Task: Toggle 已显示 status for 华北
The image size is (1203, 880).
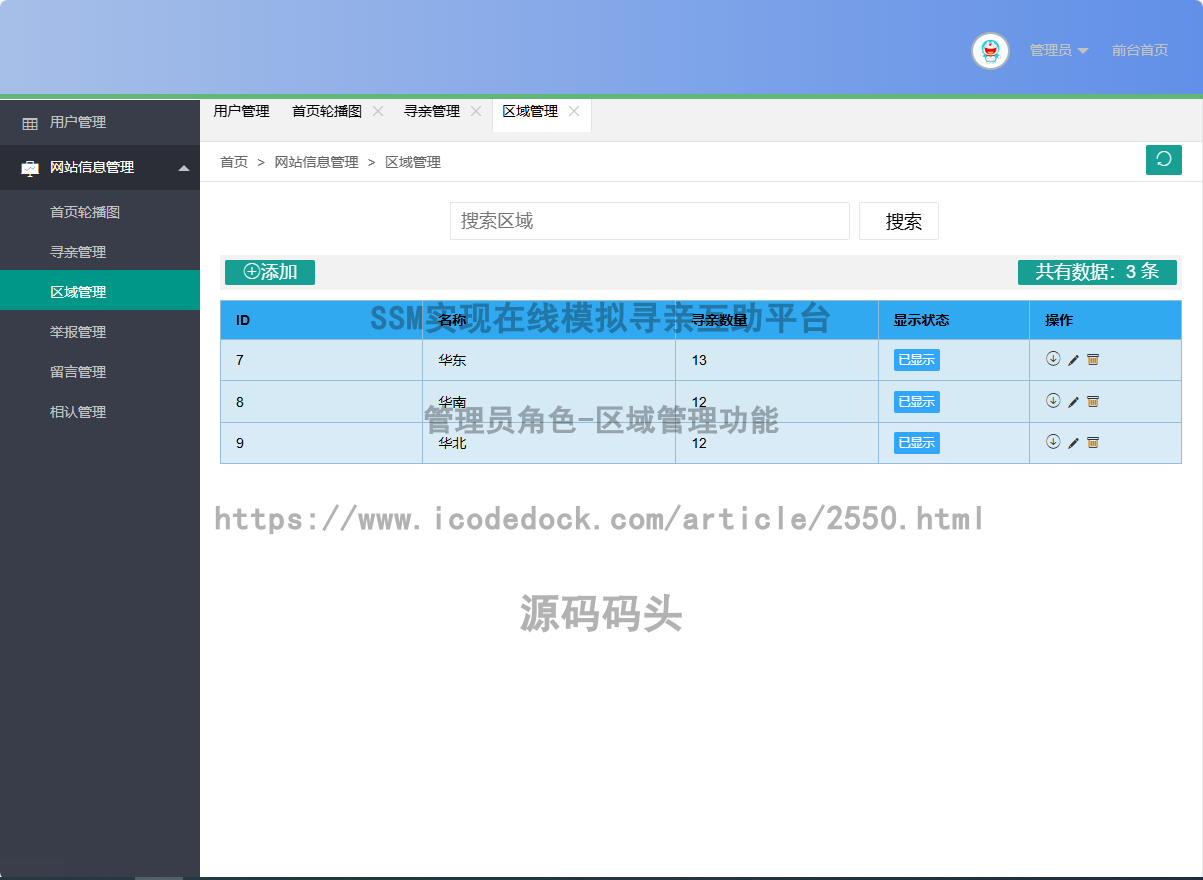Action: pyautogui.click(x=917, y=443)
